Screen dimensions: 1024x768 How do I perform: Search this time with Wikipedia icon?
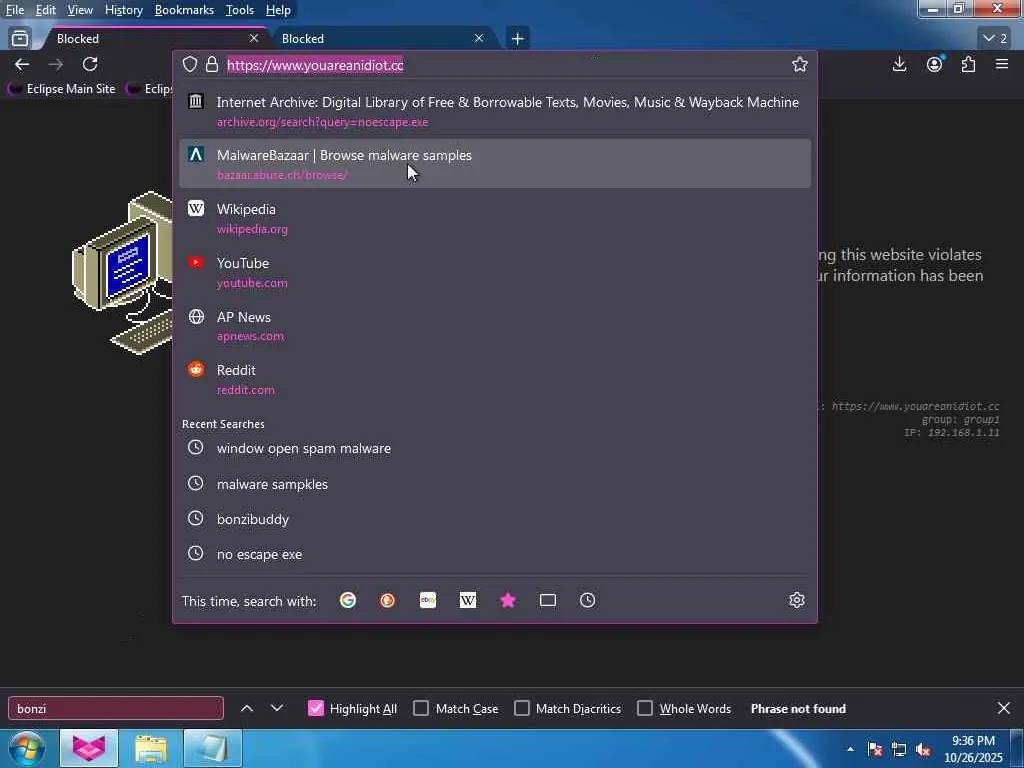(x=468, y=600)
